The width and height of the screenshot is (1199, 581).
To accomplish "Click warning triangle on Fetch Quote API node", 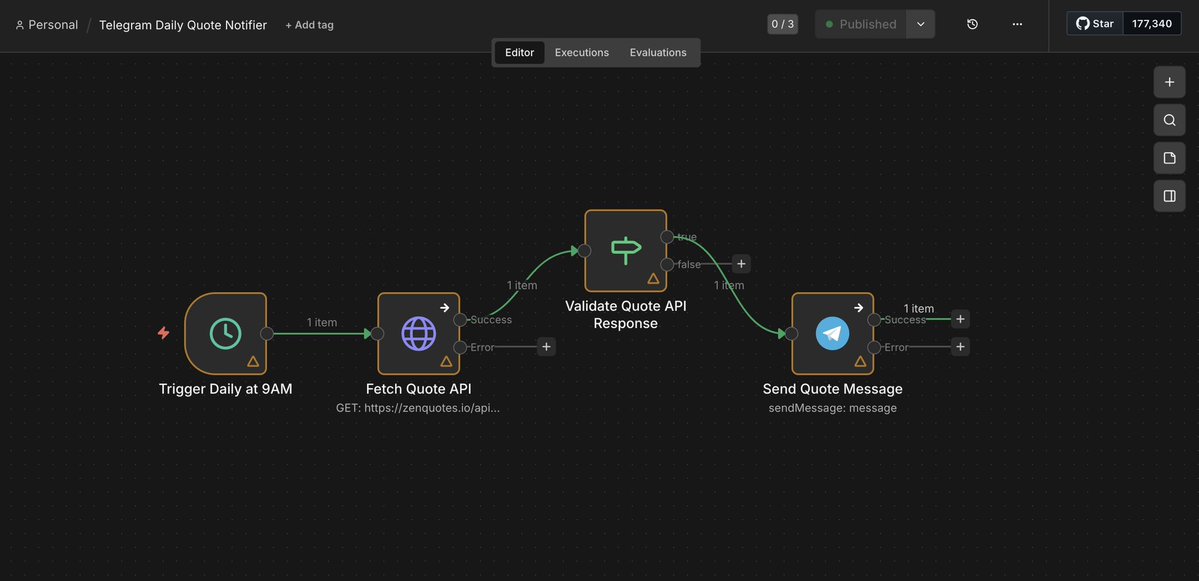I will (447, 361).
